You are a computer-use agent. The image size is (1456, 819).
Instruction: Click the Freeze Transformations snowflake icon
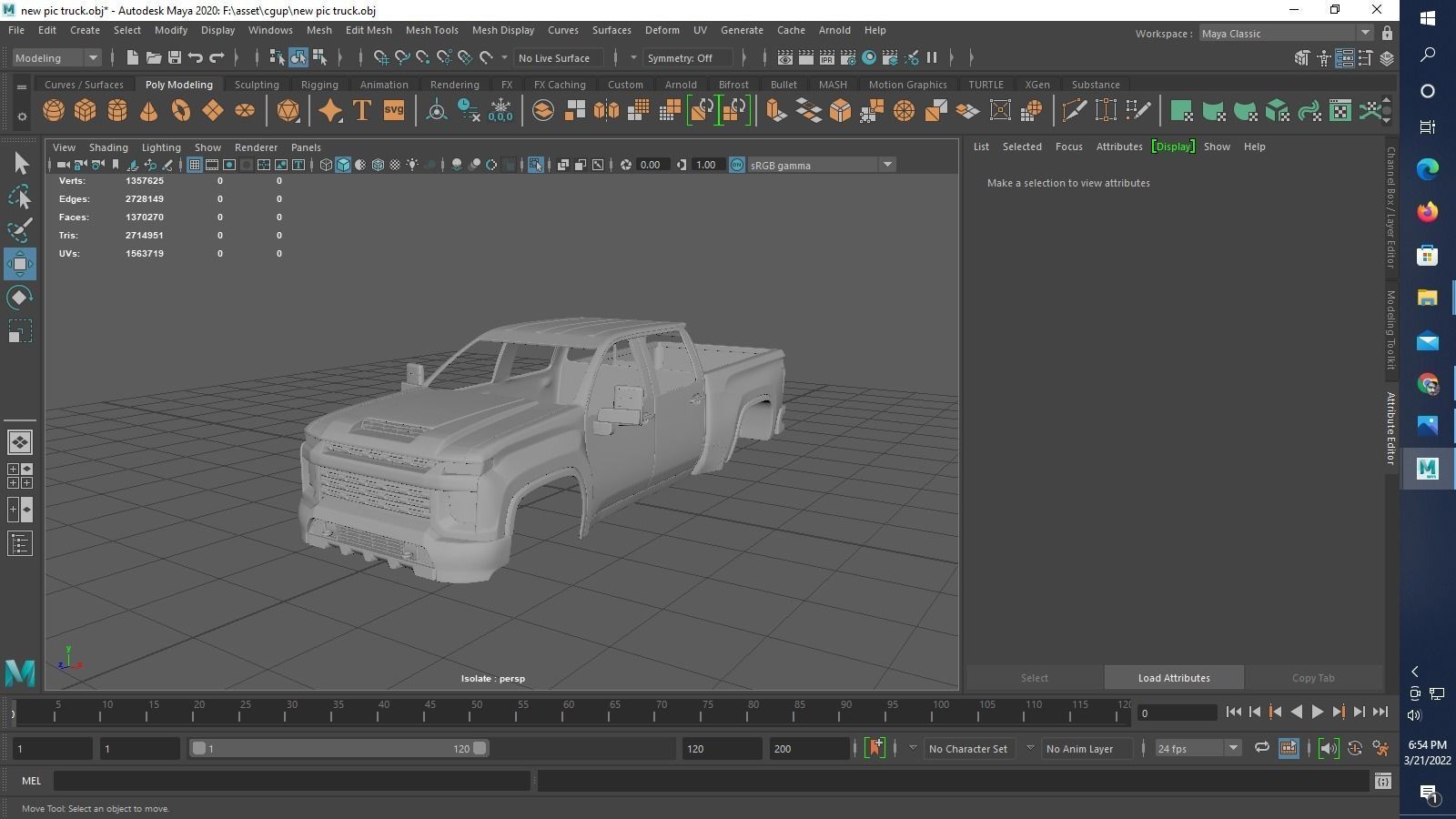point(500,111)
